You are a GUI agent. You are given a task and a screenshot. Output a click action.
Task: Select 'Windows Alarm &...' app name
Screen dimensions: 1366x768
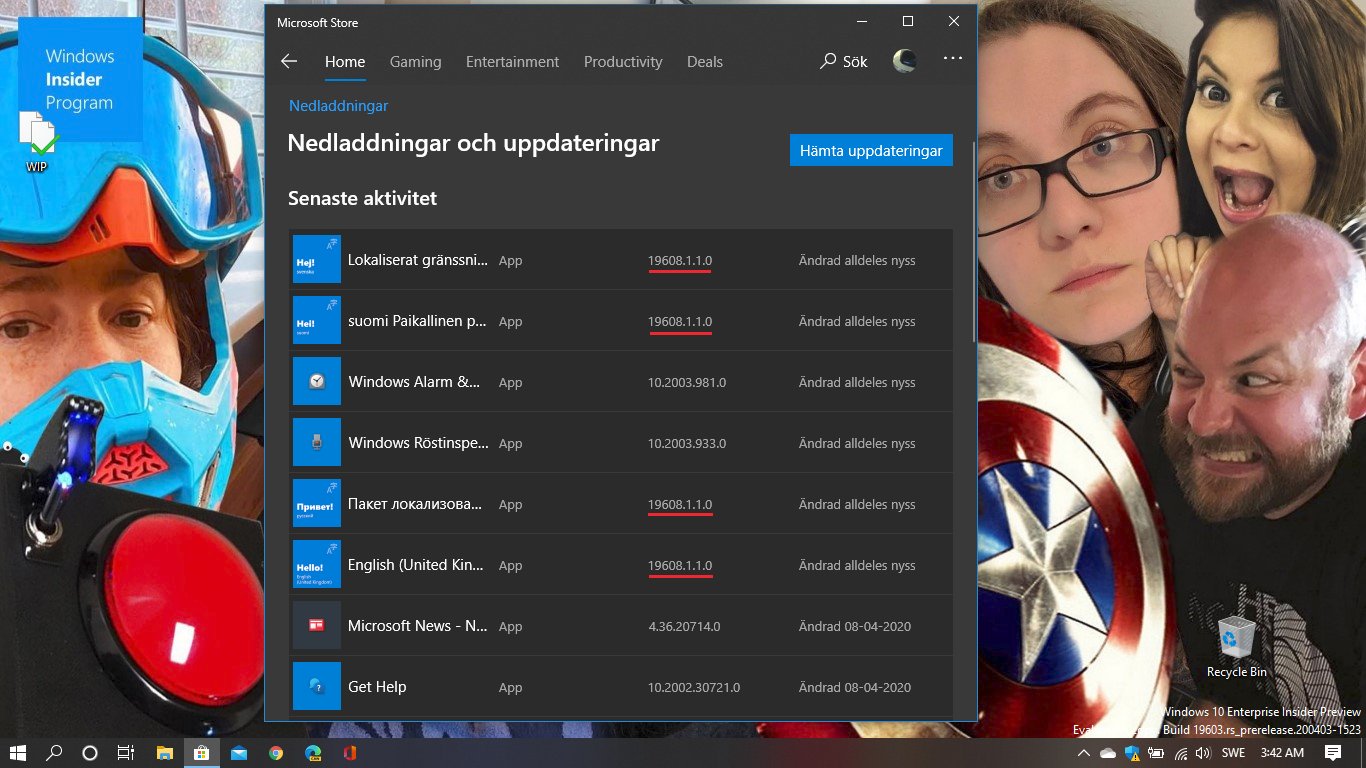coord(414,382)
